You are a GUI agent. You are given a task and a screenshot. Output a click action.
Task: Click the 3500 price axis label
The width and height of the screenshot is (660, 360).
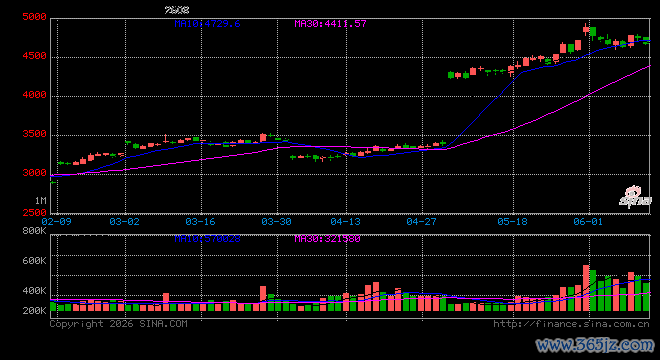[35, 134]
